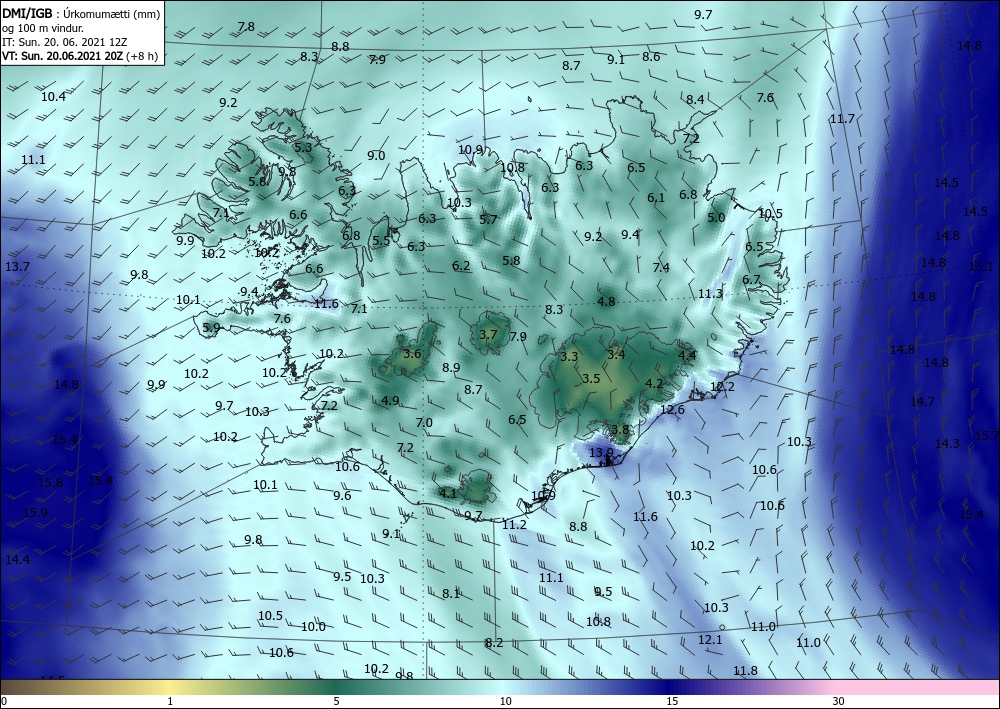The height and width of the screenshot is (709, 1000).
Task: Click the 3.4 value on the glacier
Action: 616,354
